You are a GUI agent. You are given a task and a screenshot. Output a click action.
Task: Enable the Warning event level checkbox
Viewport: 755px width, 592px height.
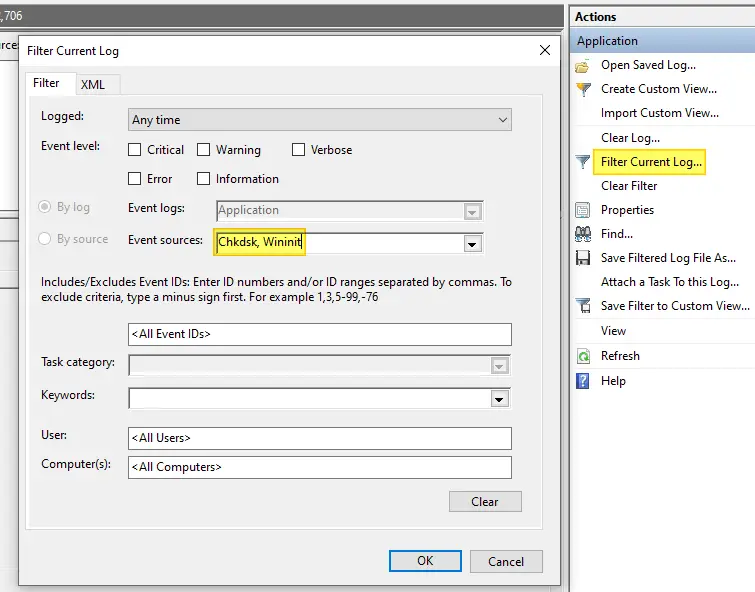[x=204, y=150]
